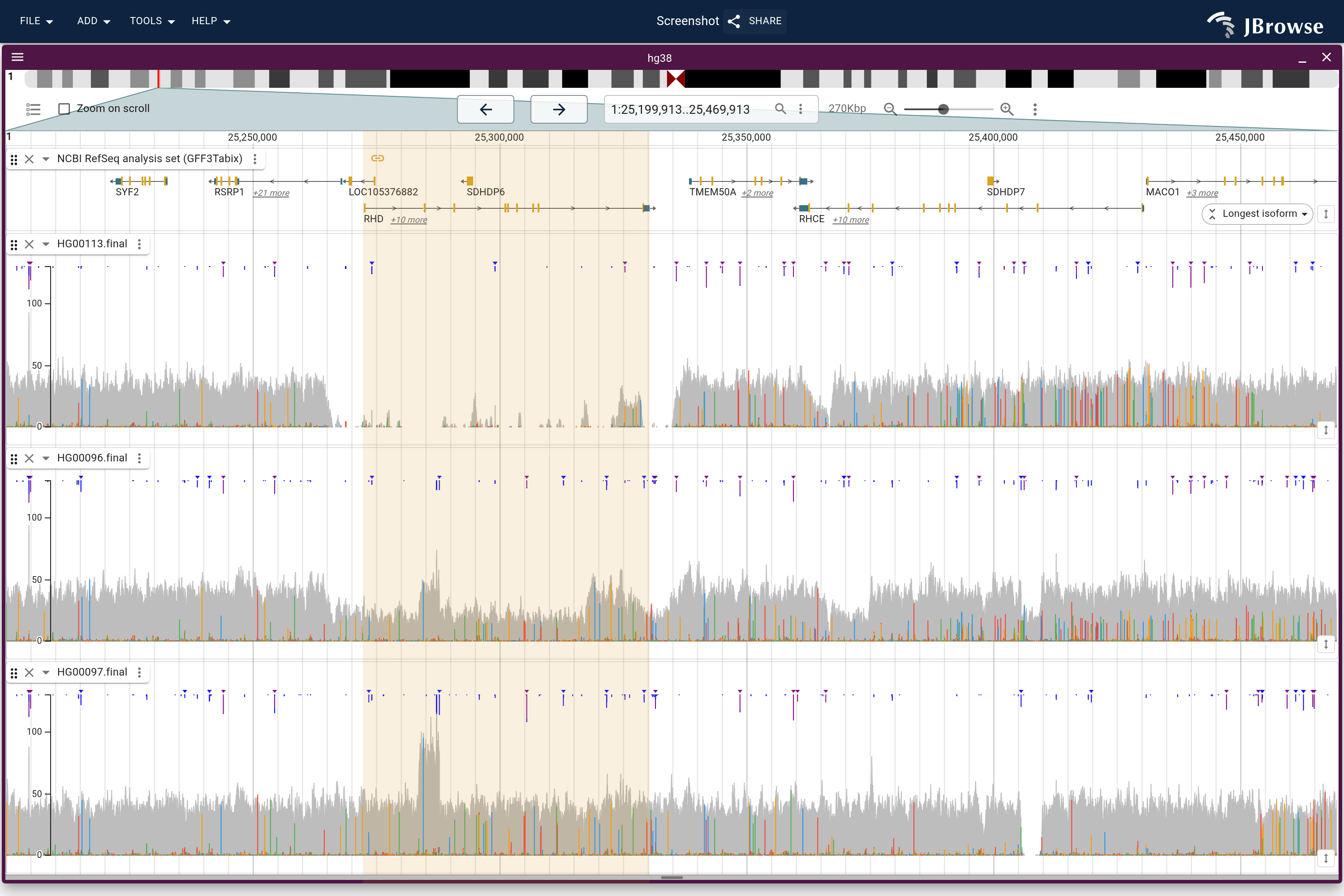Show RHD +10 more isoforms
Viewport: 1344px width, 896px height.
[x=409, y=220]
